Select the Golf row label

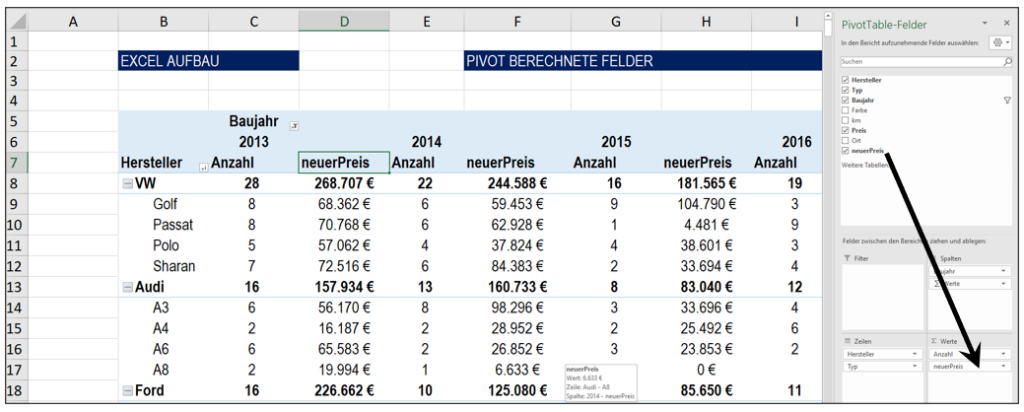click(x=165, y=205)
